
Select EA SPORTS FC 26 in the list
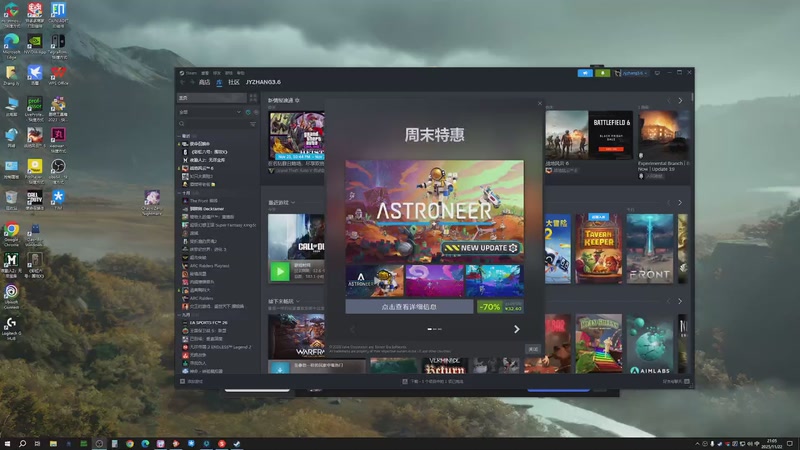point(204,322)
